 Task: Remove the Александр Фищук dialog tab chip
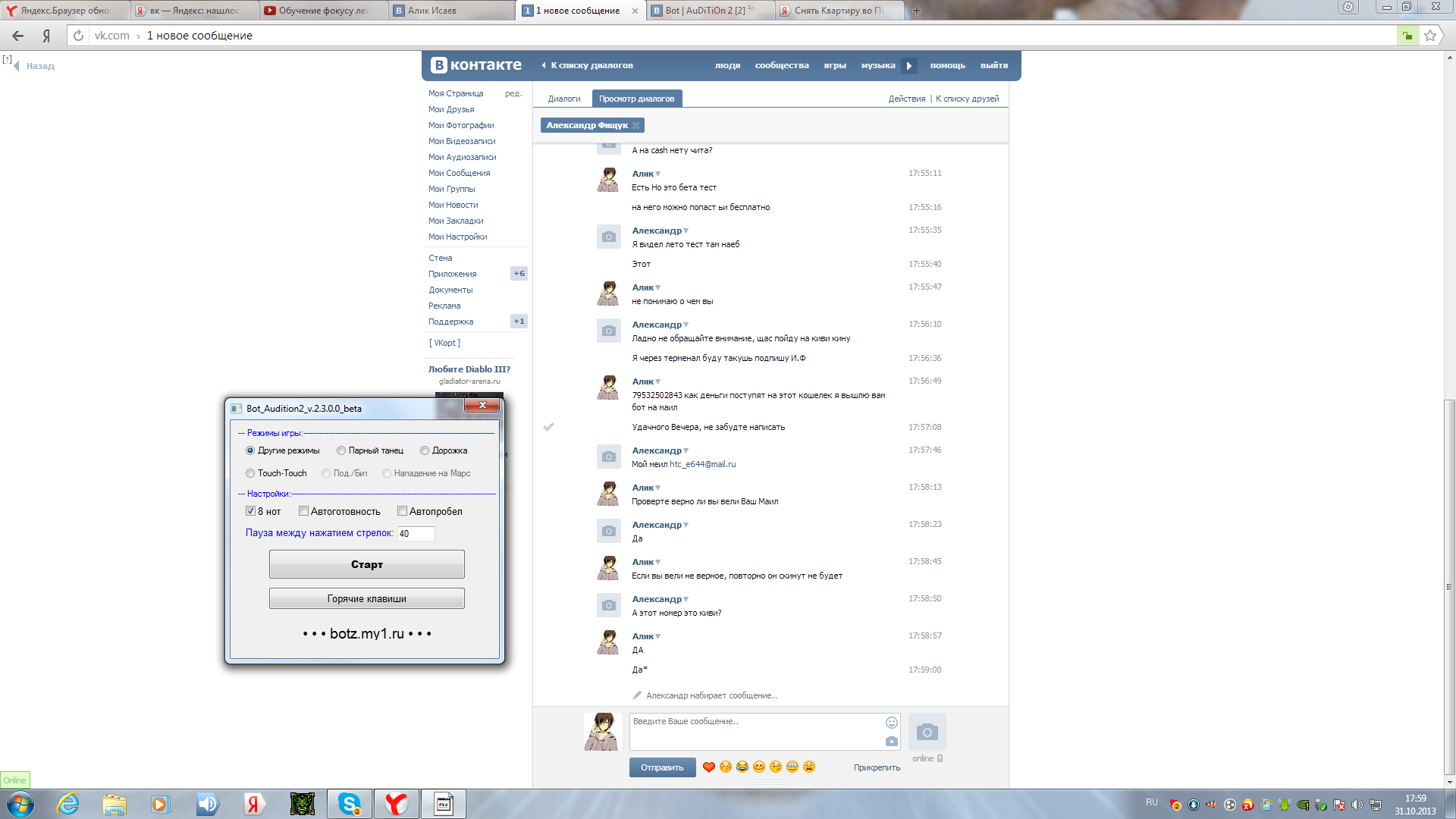636,125
